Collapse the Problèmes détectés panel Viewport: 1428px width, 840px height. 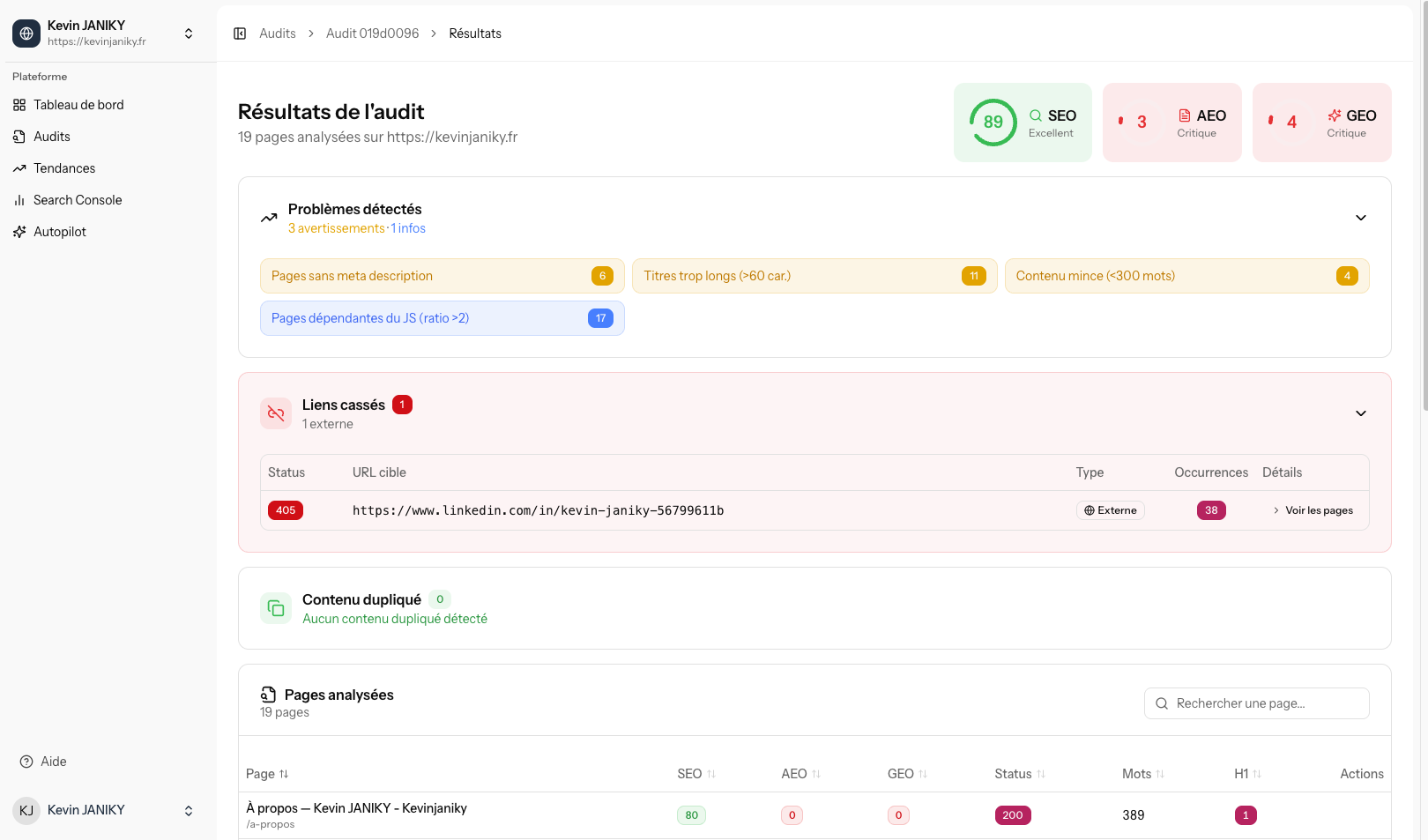pyautogui.click(x=1360, y=217)
